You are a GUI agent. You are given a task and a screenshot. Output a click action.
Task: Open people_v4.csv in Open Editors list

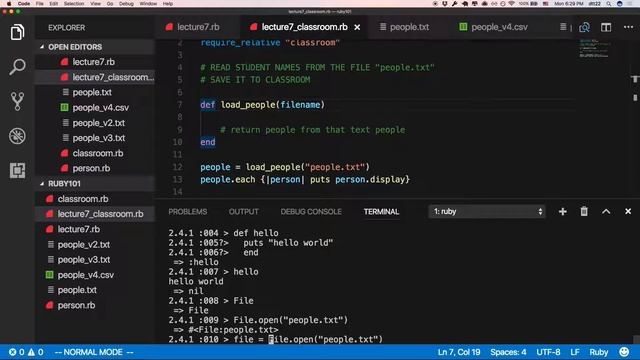pyautogui.click(x=95, y=108)
